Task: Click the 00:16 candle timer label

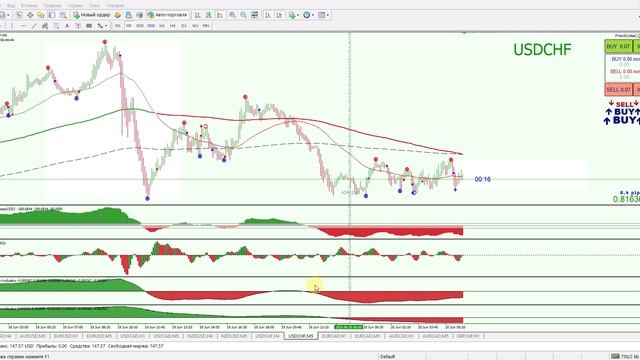Action: point(482,179)
